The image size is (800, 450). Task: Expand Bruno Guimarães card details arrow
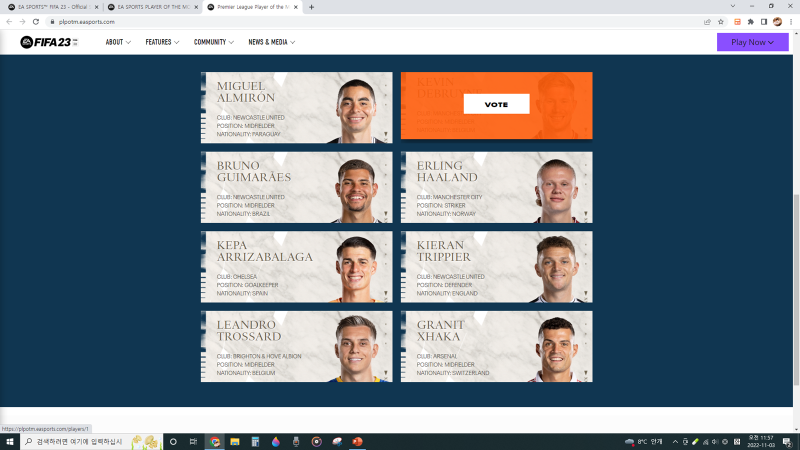(x=386, y=214)
